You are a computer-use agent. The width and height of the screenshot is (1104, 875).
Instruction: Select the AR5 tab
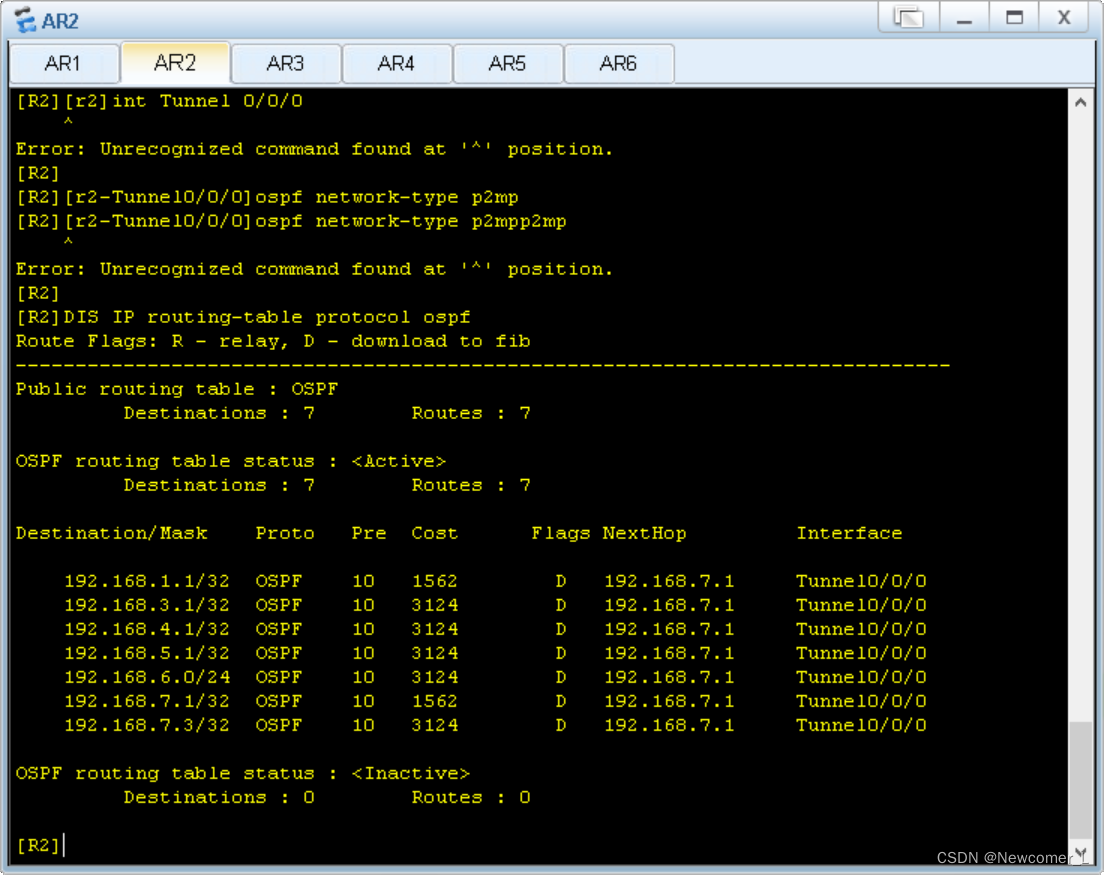(x=508, y=63)
